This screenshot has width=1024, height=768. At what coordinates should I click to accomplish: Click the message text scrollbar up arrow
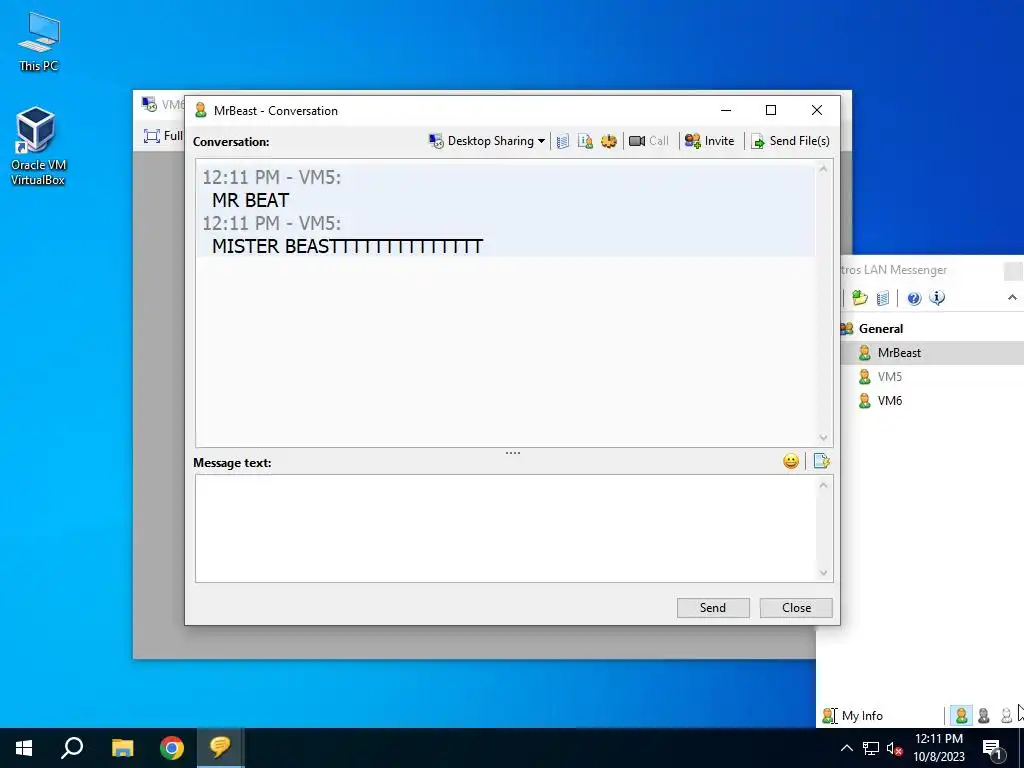pos(823,485)
